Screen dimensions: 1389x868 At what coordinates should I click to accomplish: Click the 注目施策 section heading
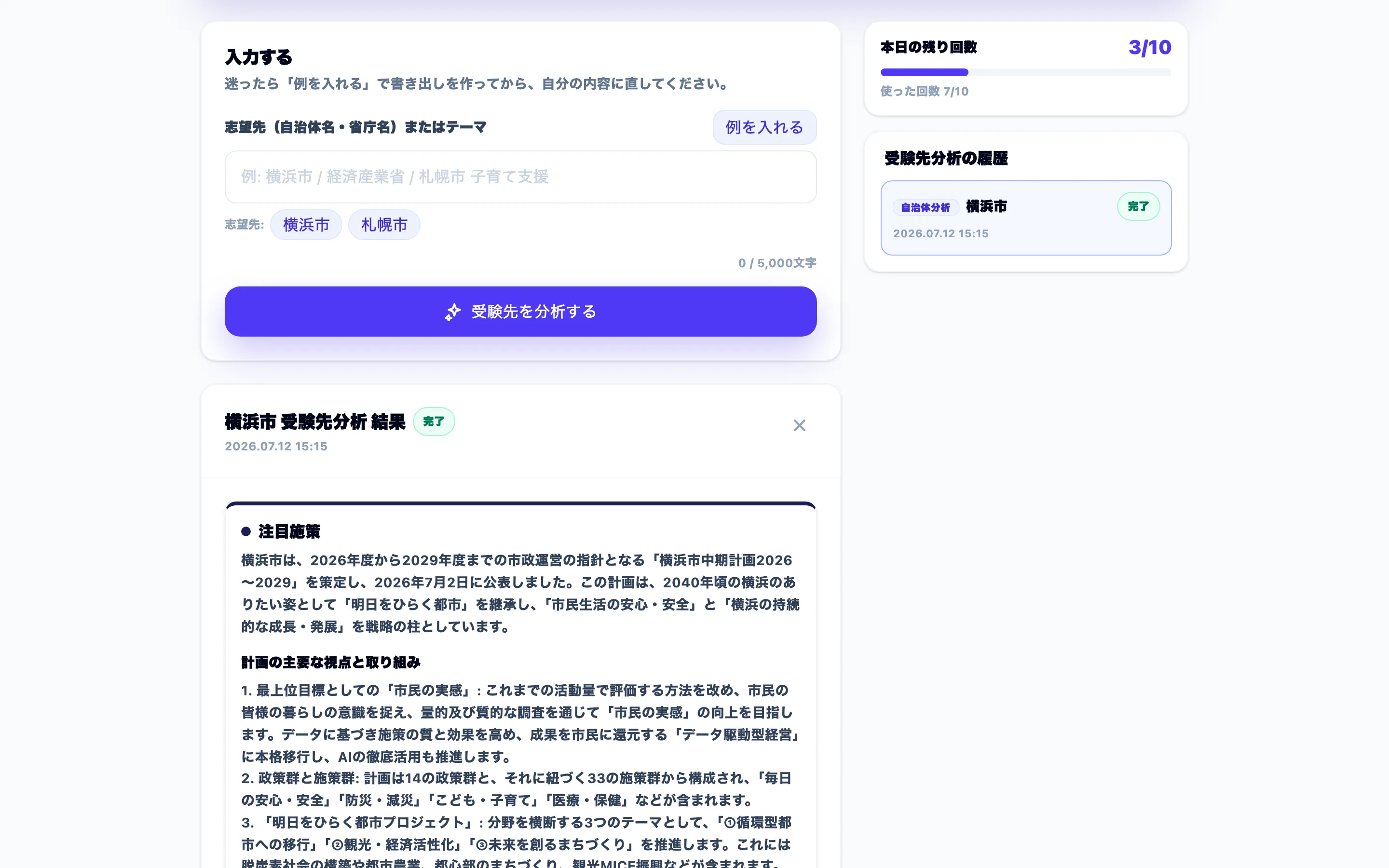tap(289, 531)
